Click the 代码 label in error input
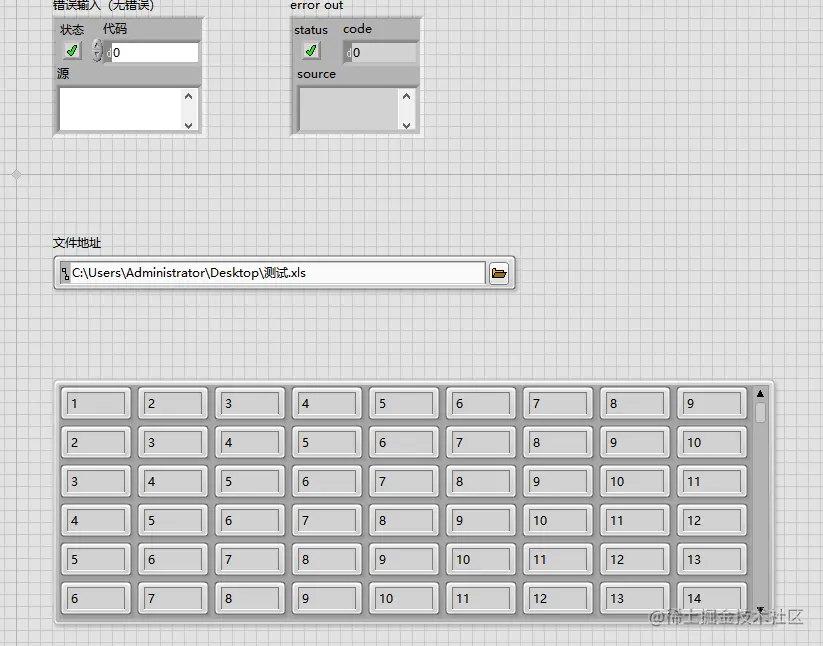823x646 pixels. click(115, 28)
